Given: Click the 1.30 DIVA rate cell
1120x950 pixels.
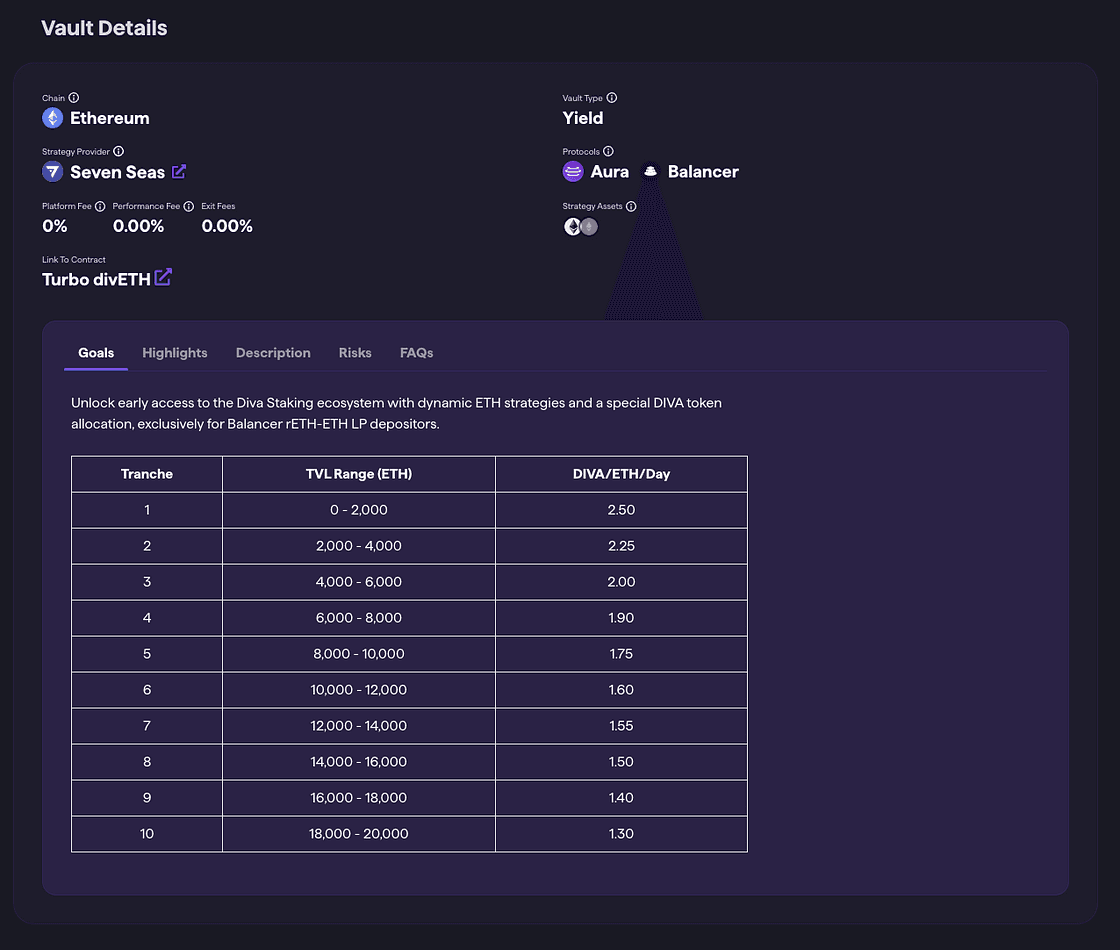Looking at the screenshot, I should pos(621,834).
